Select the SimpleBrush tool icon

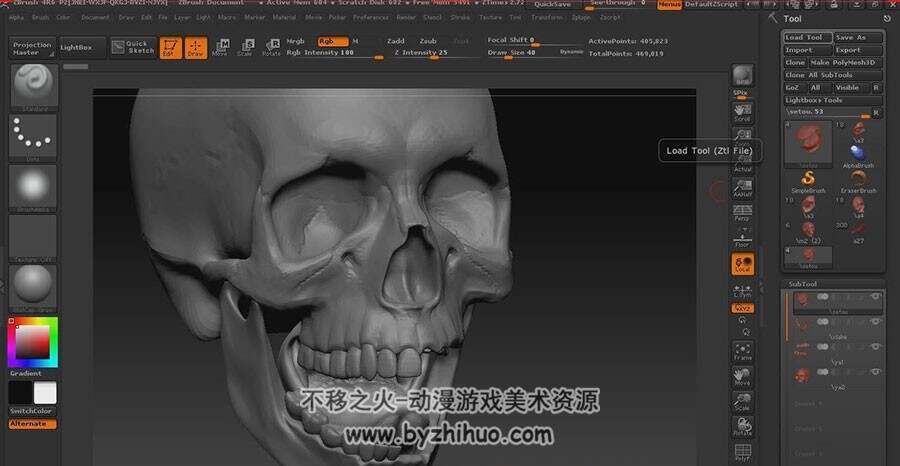(808, 181)
